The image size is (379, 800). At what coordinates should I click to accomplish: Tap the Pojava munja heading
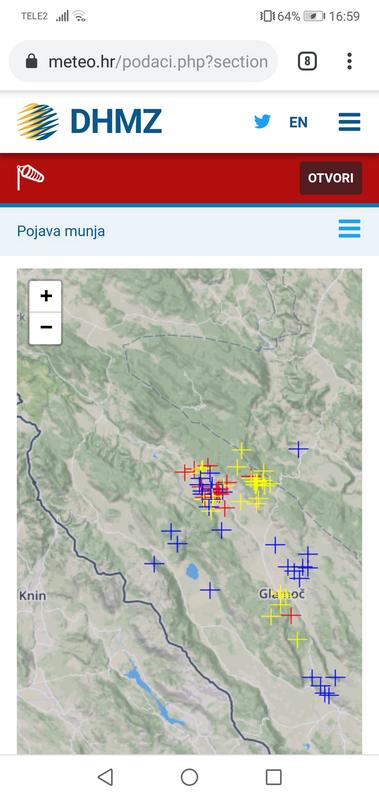point(61,231)
